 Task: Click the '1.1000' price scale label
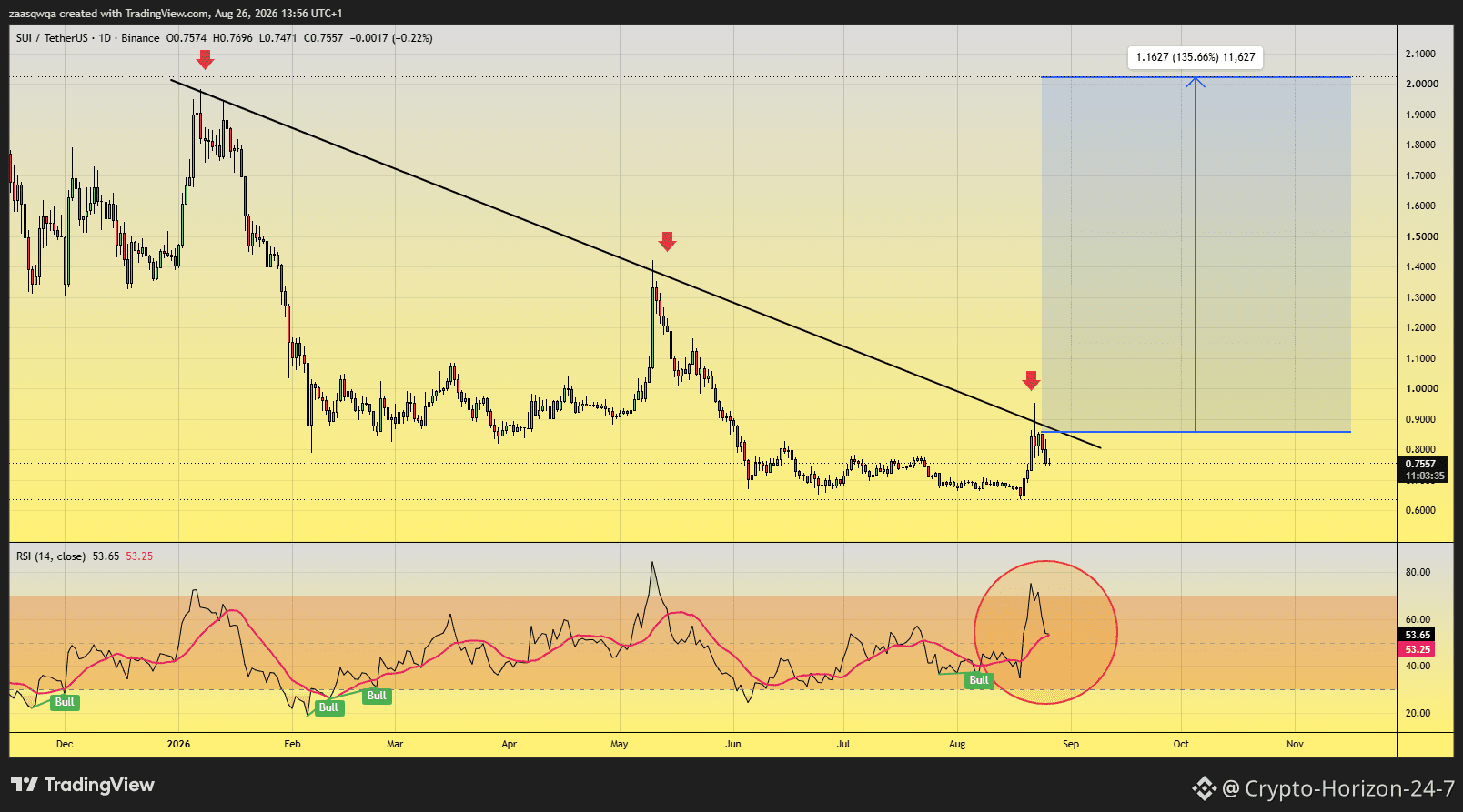click(x=1420, y=358)
